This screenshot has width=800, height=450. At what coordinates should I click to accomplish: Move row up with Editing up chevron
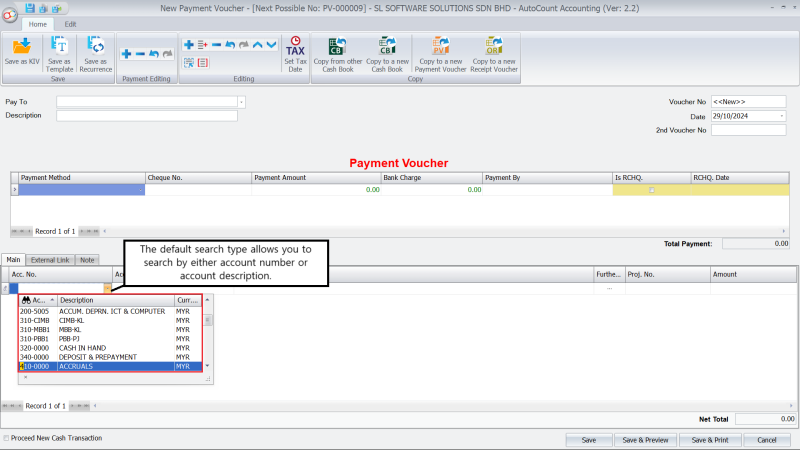pos(258,45)
